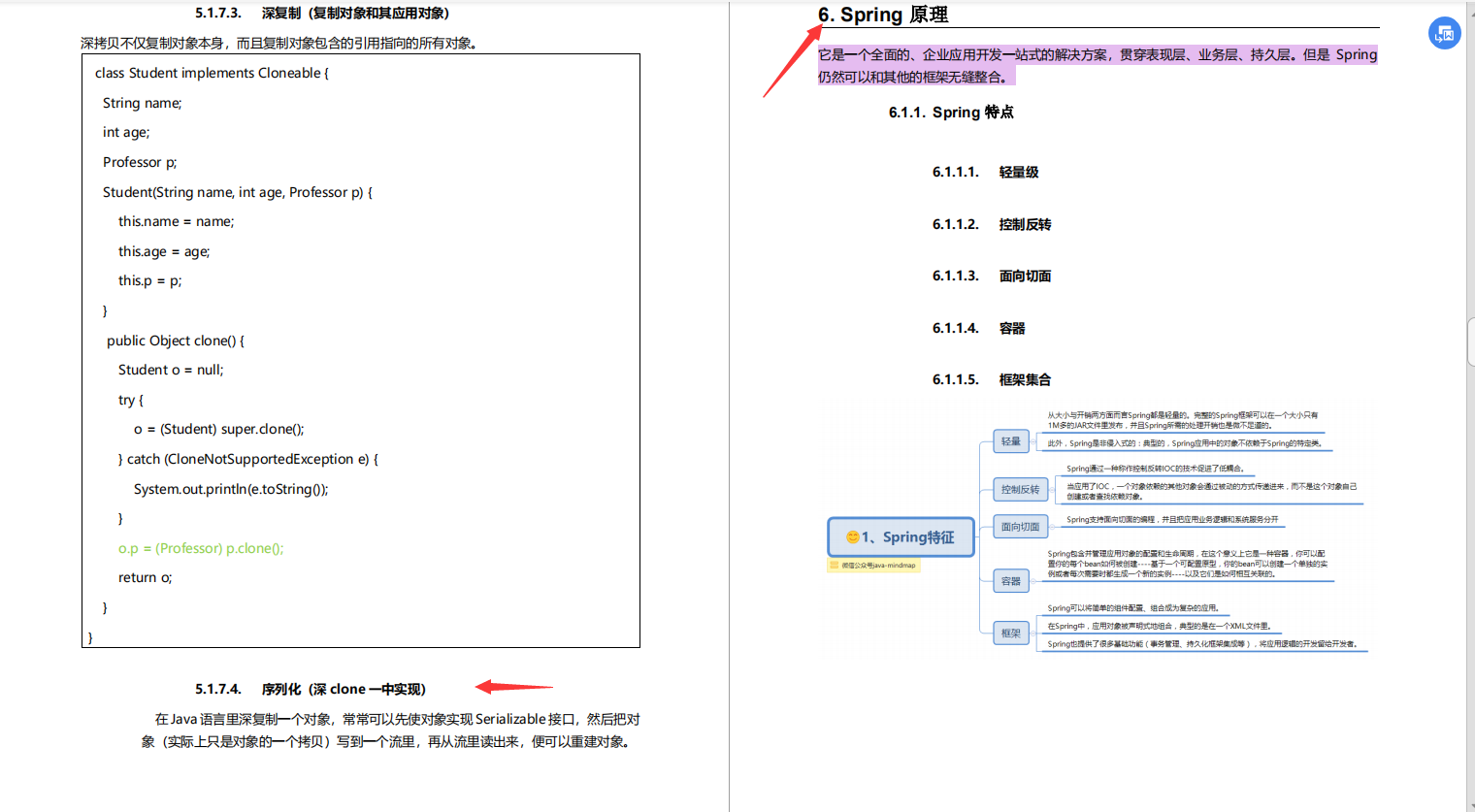The width and height of the screenshot is (1475, 812).
Task: Click paragraph line starting "在 Java 语言里深复制一个对象"
Action: pyautogui.click(x=397, y=719)
